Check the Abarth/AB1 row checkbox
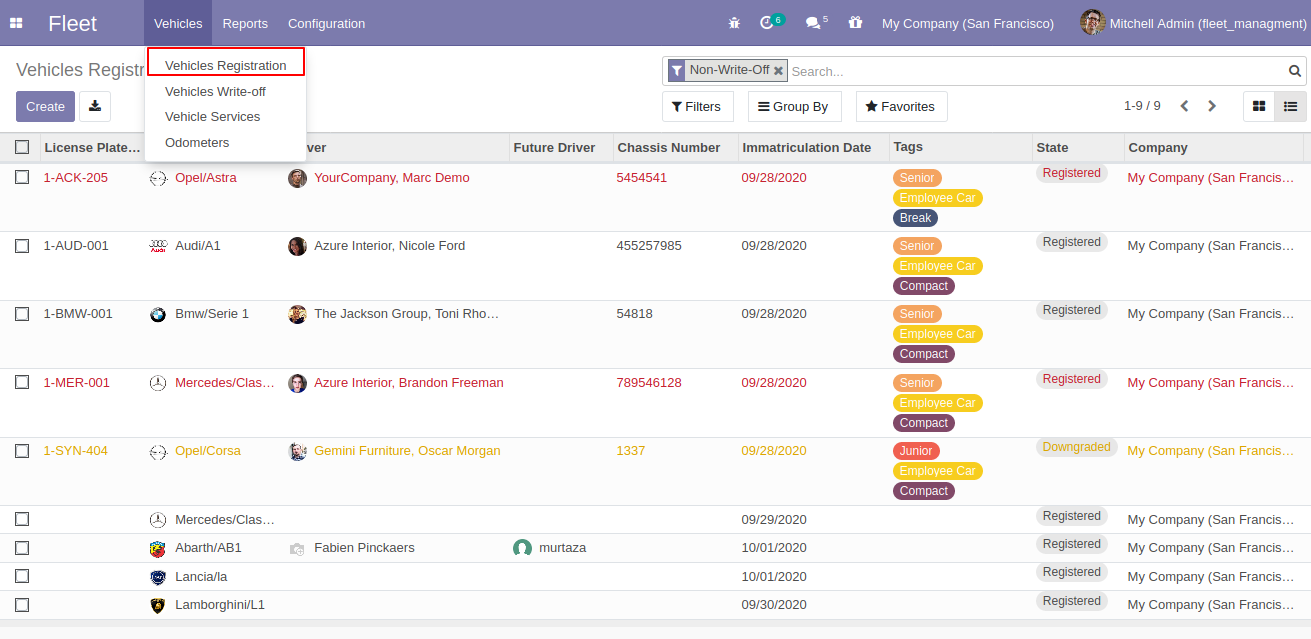This screenshot has width=1311, height=639. click(x=22, y=548)
